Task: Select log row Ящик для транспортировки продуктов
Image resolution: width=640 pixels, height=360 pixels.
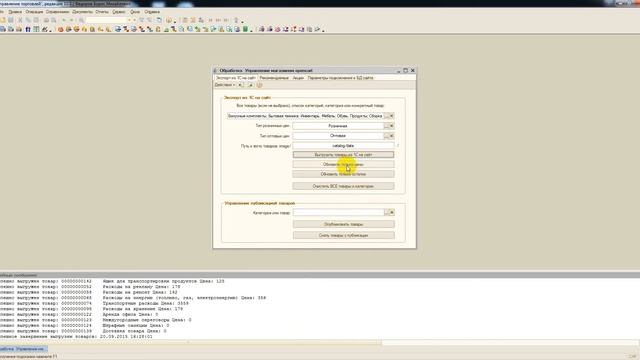Action: [x=112, y=281]
